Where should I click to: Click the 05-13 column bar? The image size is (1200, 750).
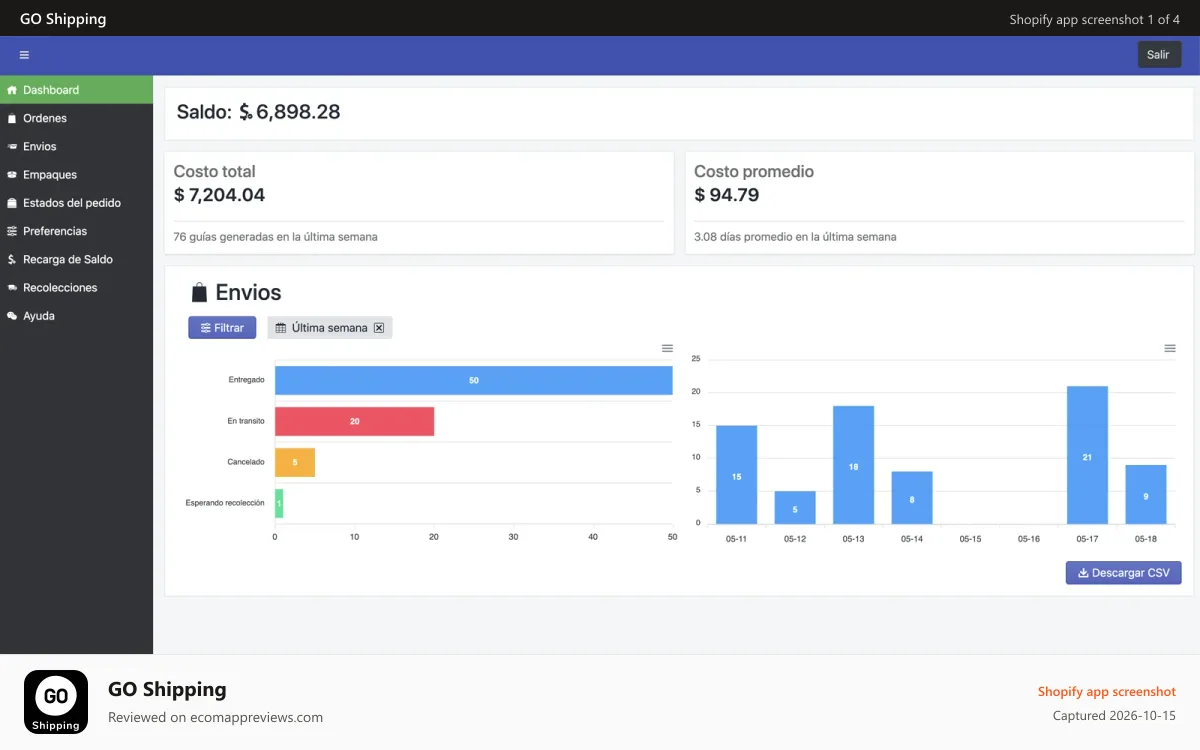click(x=853, y=465)
